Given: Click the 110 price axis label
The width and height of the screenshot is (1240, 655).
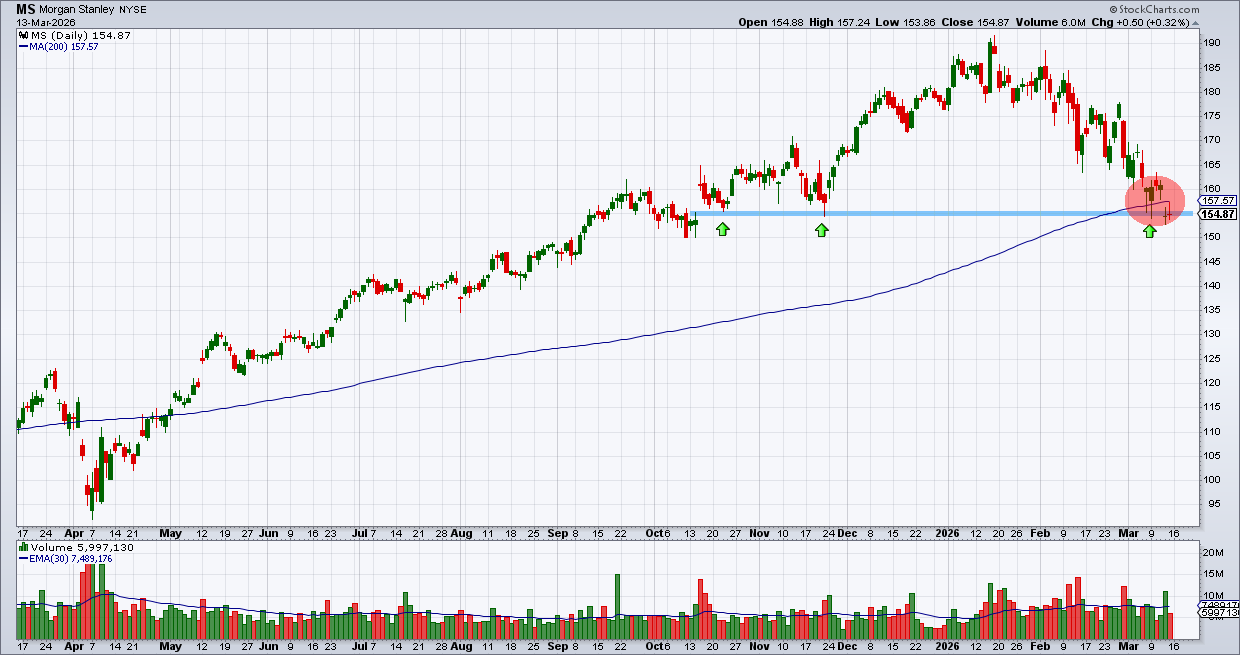Looking at the screenshot, I should (1211, 432).
